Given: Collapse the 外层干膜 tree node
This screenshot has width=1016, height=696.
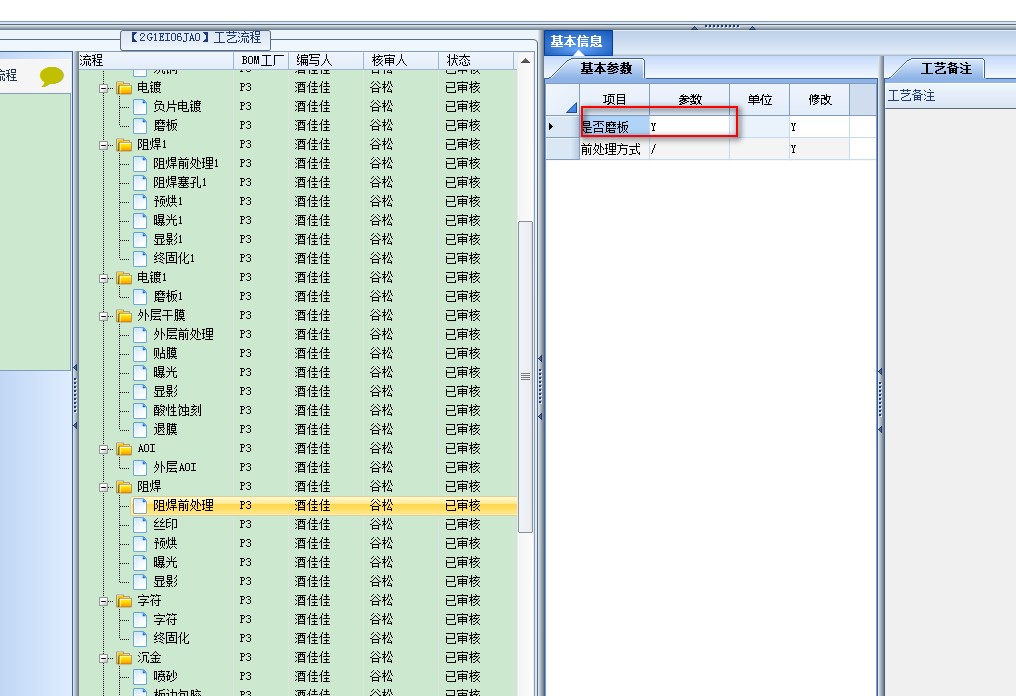Looking at the screenshot, I should (x=104, y=316).
